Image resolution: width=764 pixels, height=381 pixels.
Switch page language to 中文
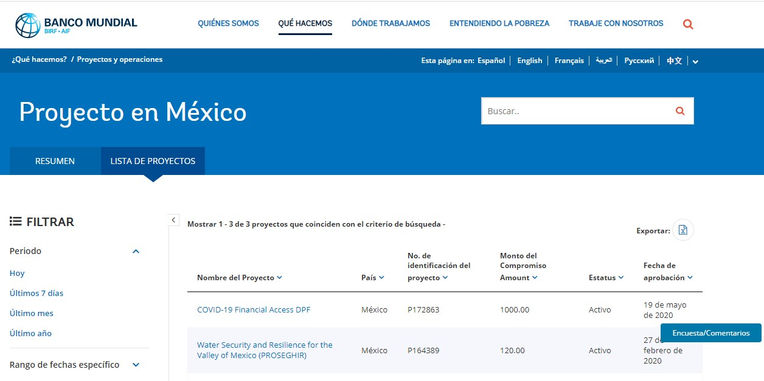(x=674, y=61)
